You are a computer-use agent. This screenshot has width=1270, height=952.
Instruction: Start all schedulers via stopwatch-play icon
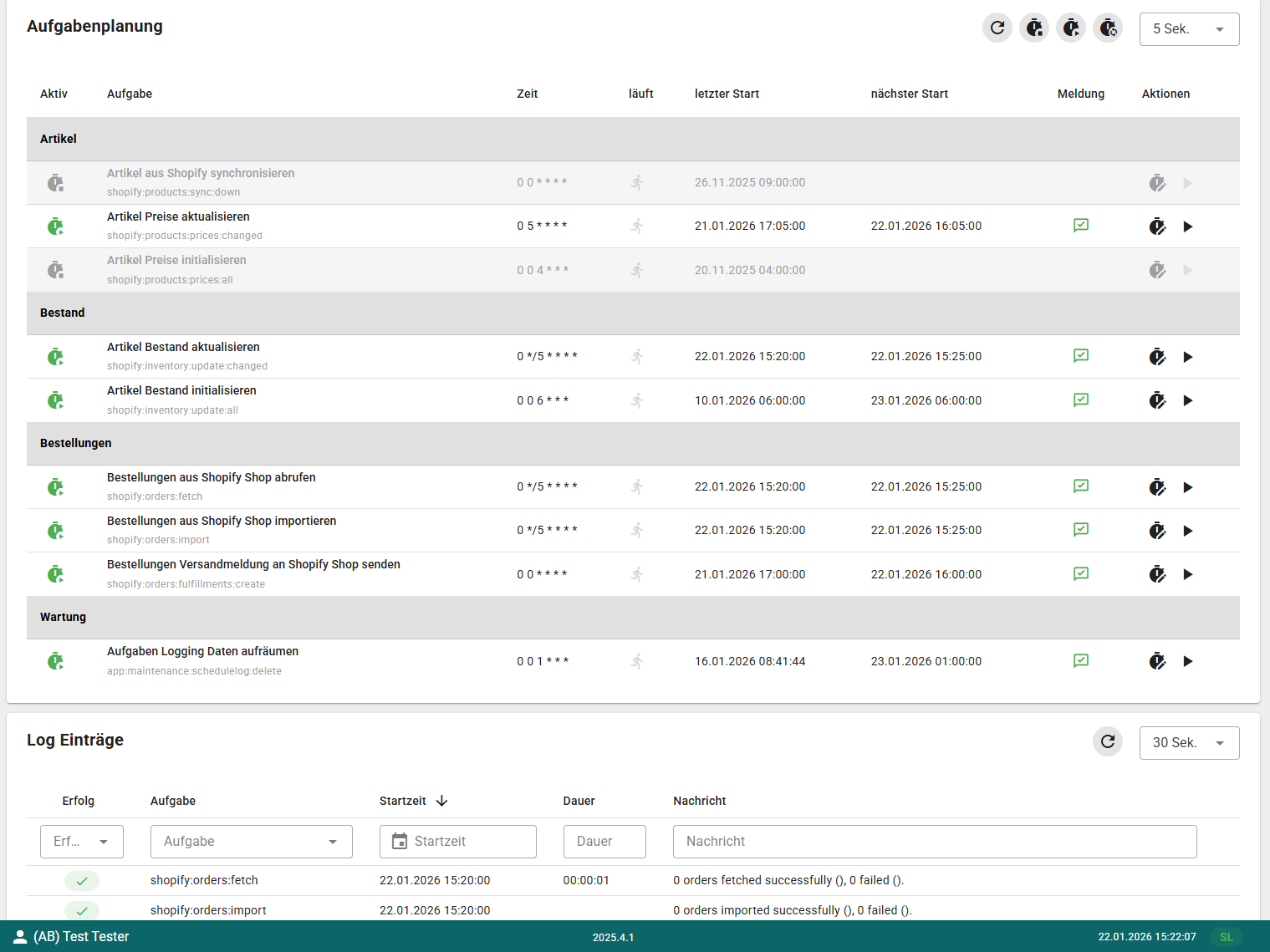(1071, 28)
